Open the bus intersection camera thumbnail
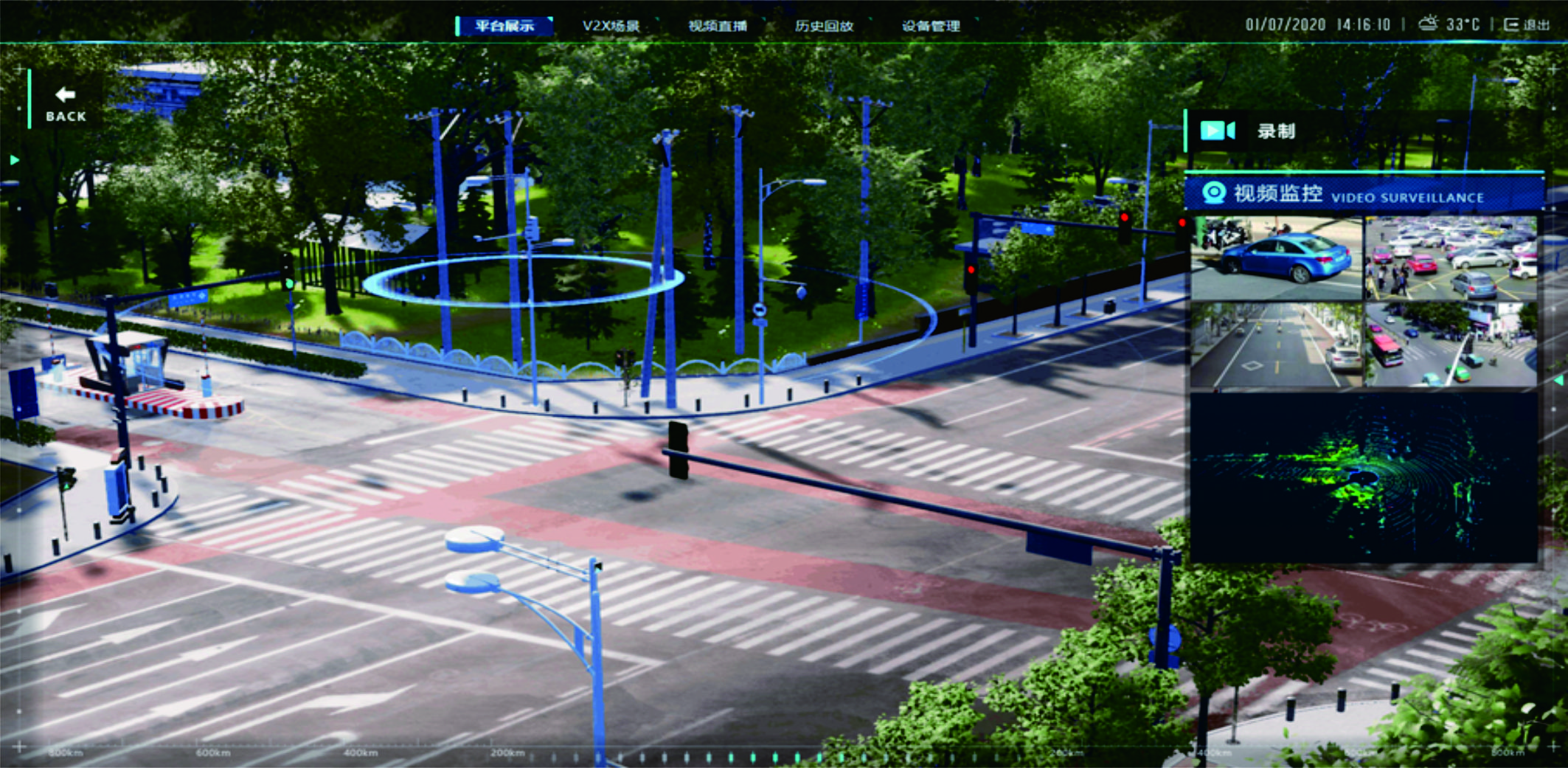 [x=1451, y=345]
